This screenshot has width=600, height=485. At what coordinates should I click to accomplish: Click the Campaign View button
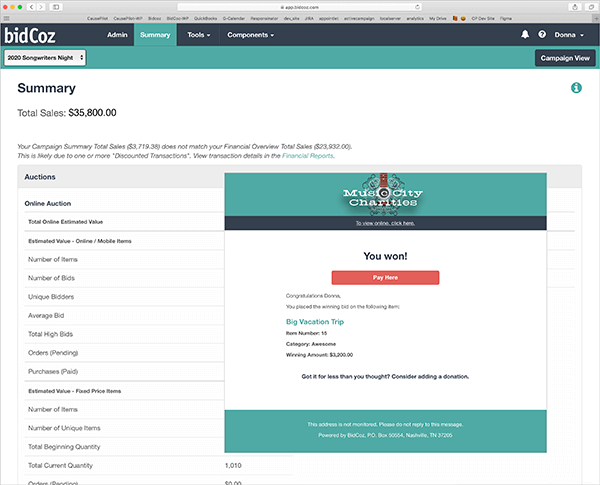pyautogui.click(x=565, y=58)
